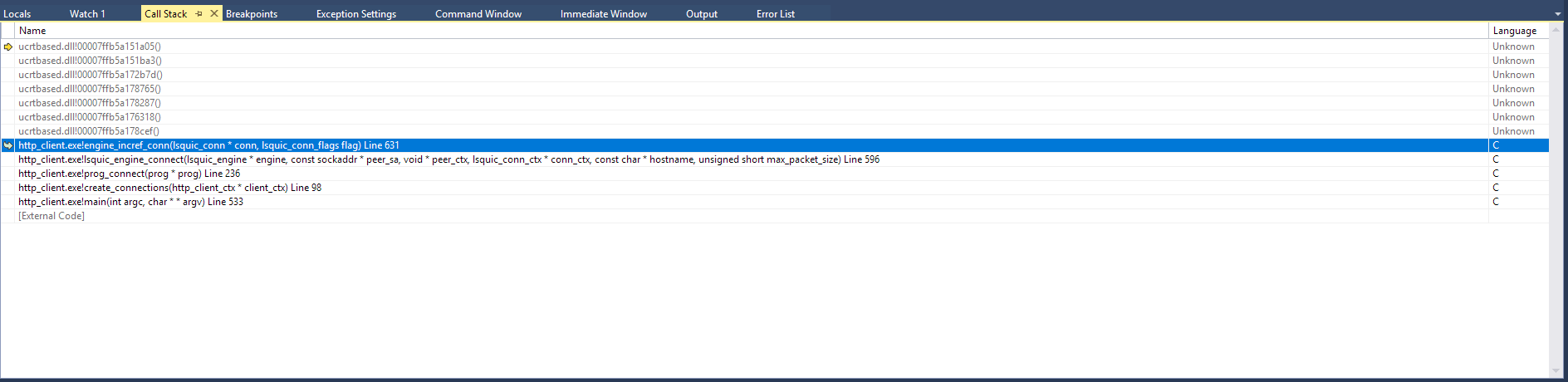Switch to the Locals tab
The image size is (1568, 382).
click(17, 13)
